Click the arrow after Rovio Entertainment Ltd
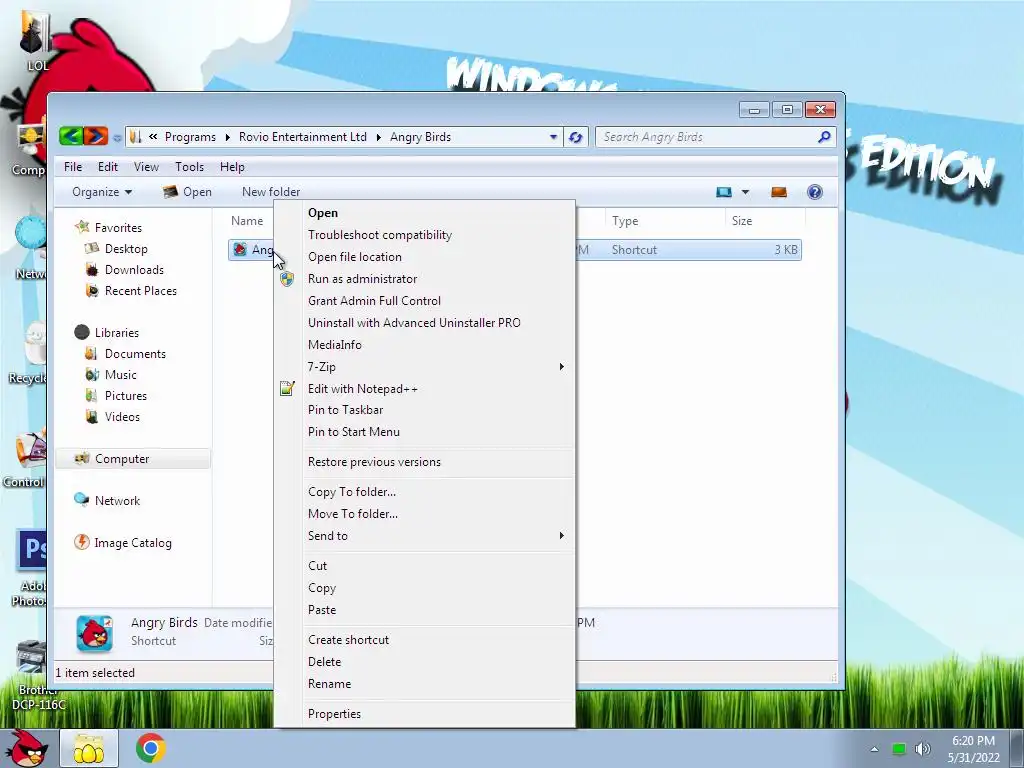Image resolution: width=1024 pixels, height=768 pixels. [378, 137]
